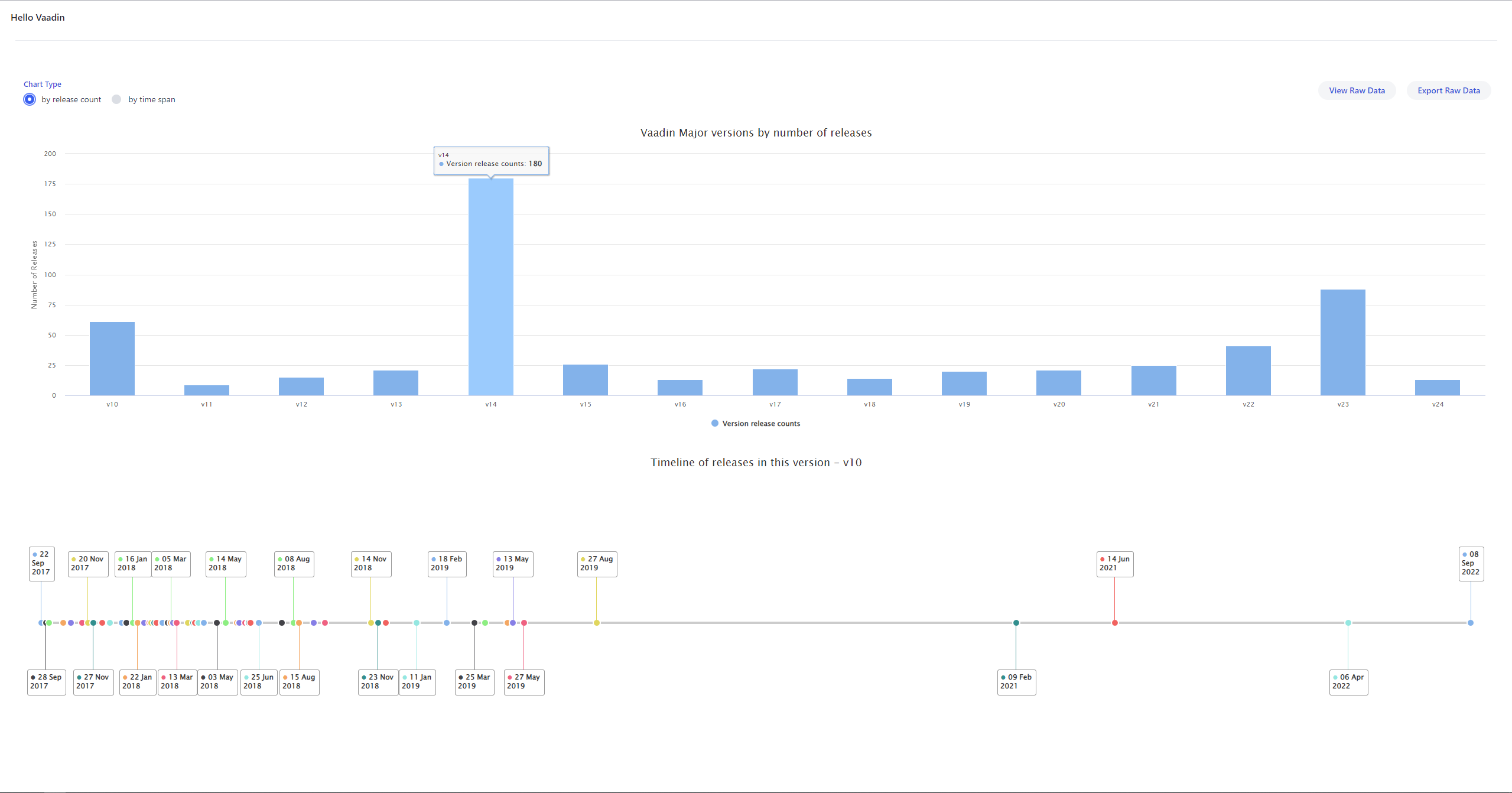Image resolution: width=1512 pixels, height=793 pixels.
Task: Select the 'by release count' radio button
Action: tap(30, 99)
